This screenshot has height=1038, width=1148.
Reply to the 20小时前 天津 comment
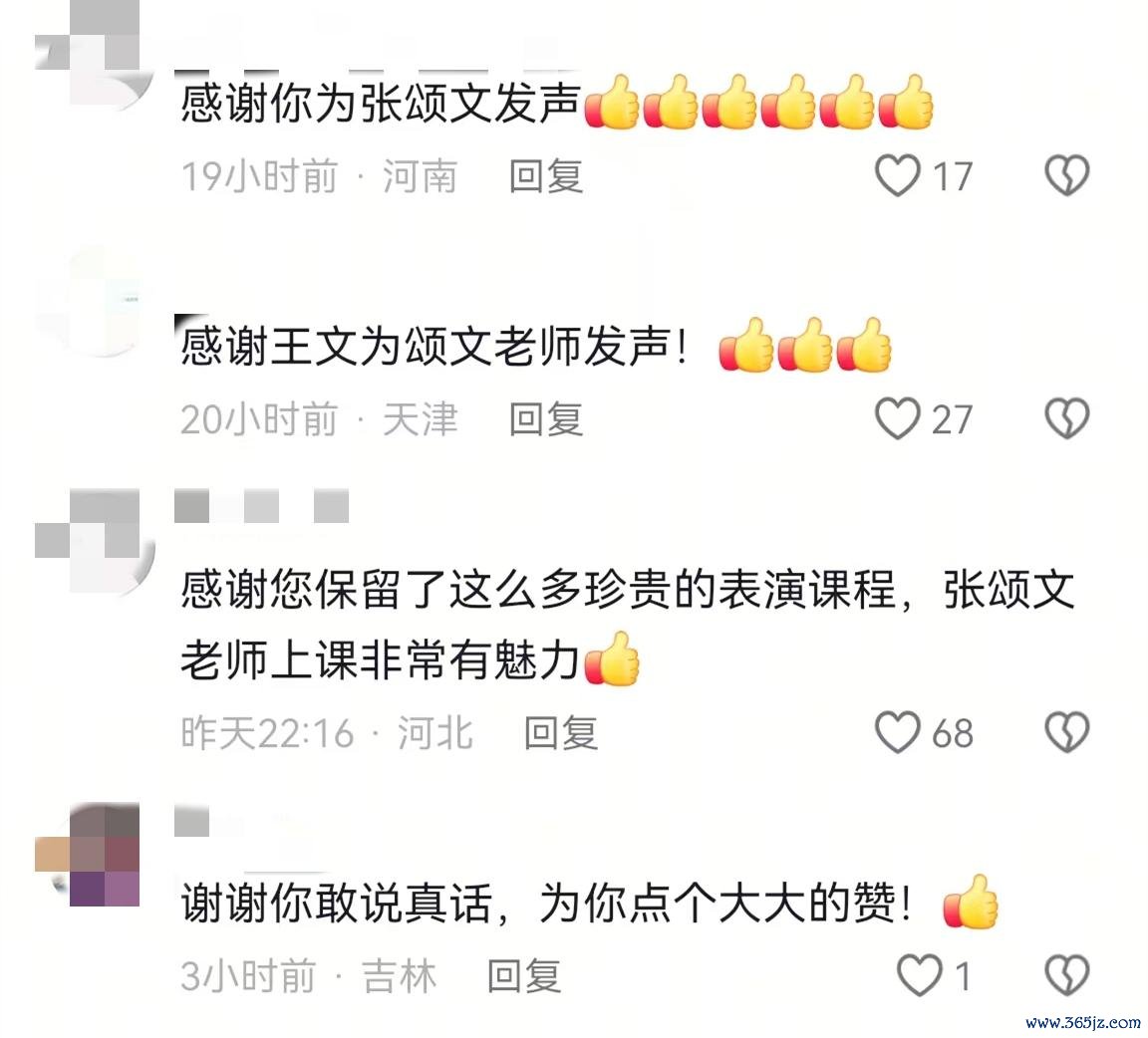546,419
